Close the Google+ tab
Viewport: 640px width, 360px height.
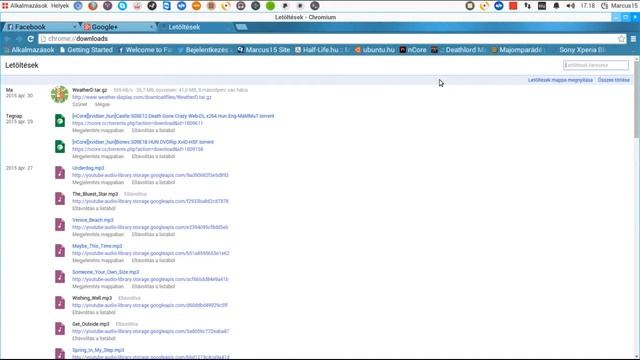click(x=151, y=27)
